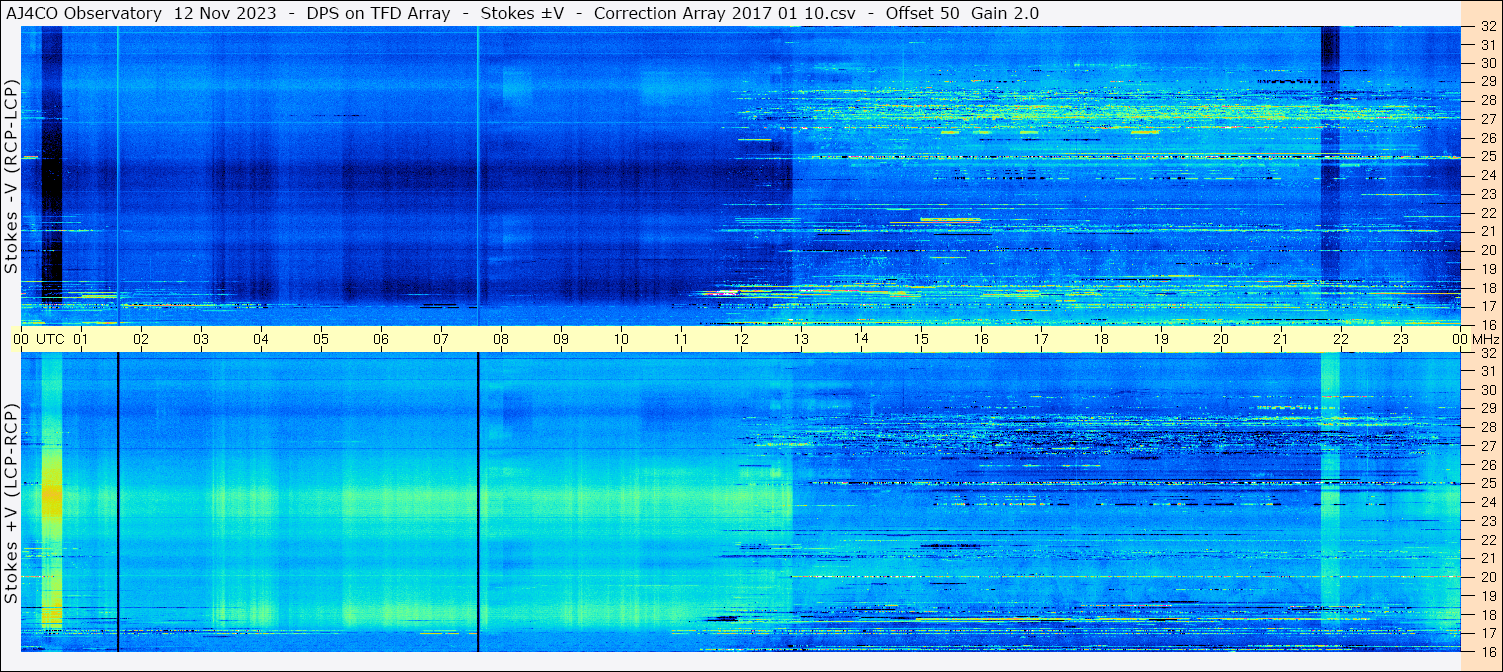Select the 03 hour tick label
Viewport: 1503px width, 672px height.
[x=201, y=339]
